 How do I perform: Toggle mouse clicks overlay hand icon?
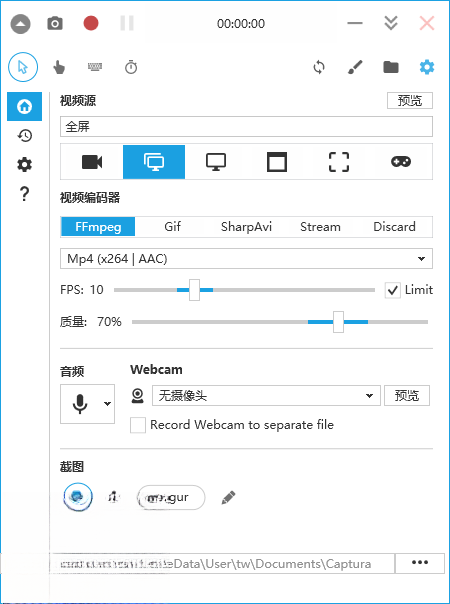[x=59, y=67]
